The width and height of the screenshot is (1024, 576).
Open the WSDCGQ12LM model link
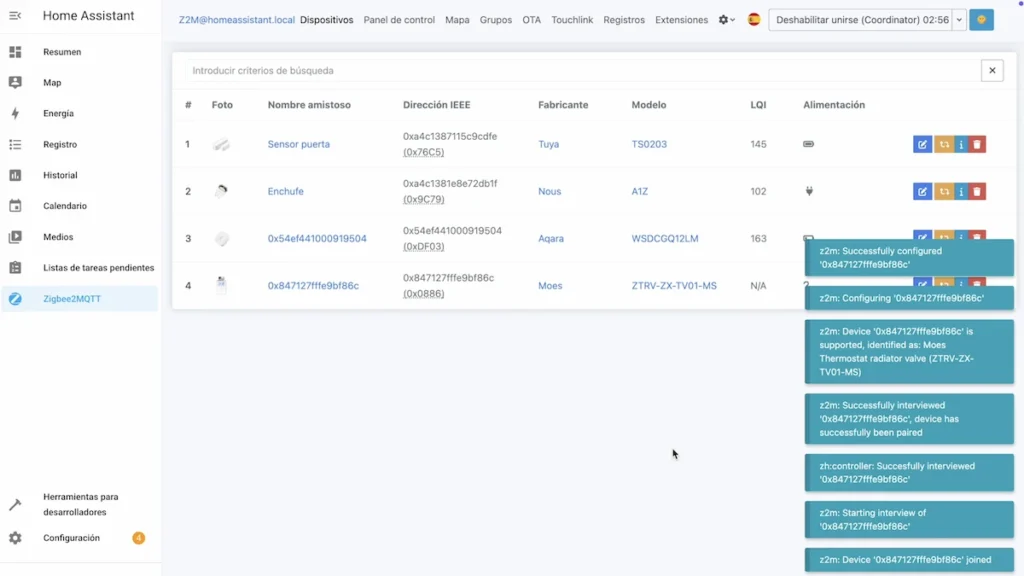tap(665, 238)
